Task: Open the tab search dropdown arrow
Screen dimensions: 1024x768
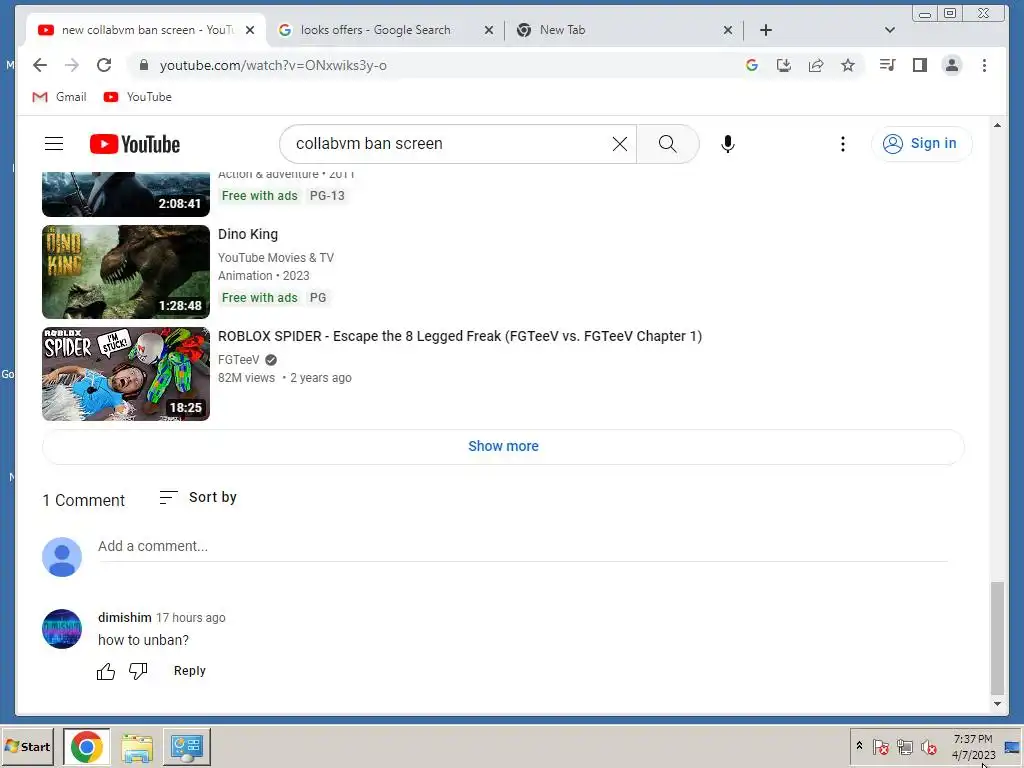Action: pos(889,30)
